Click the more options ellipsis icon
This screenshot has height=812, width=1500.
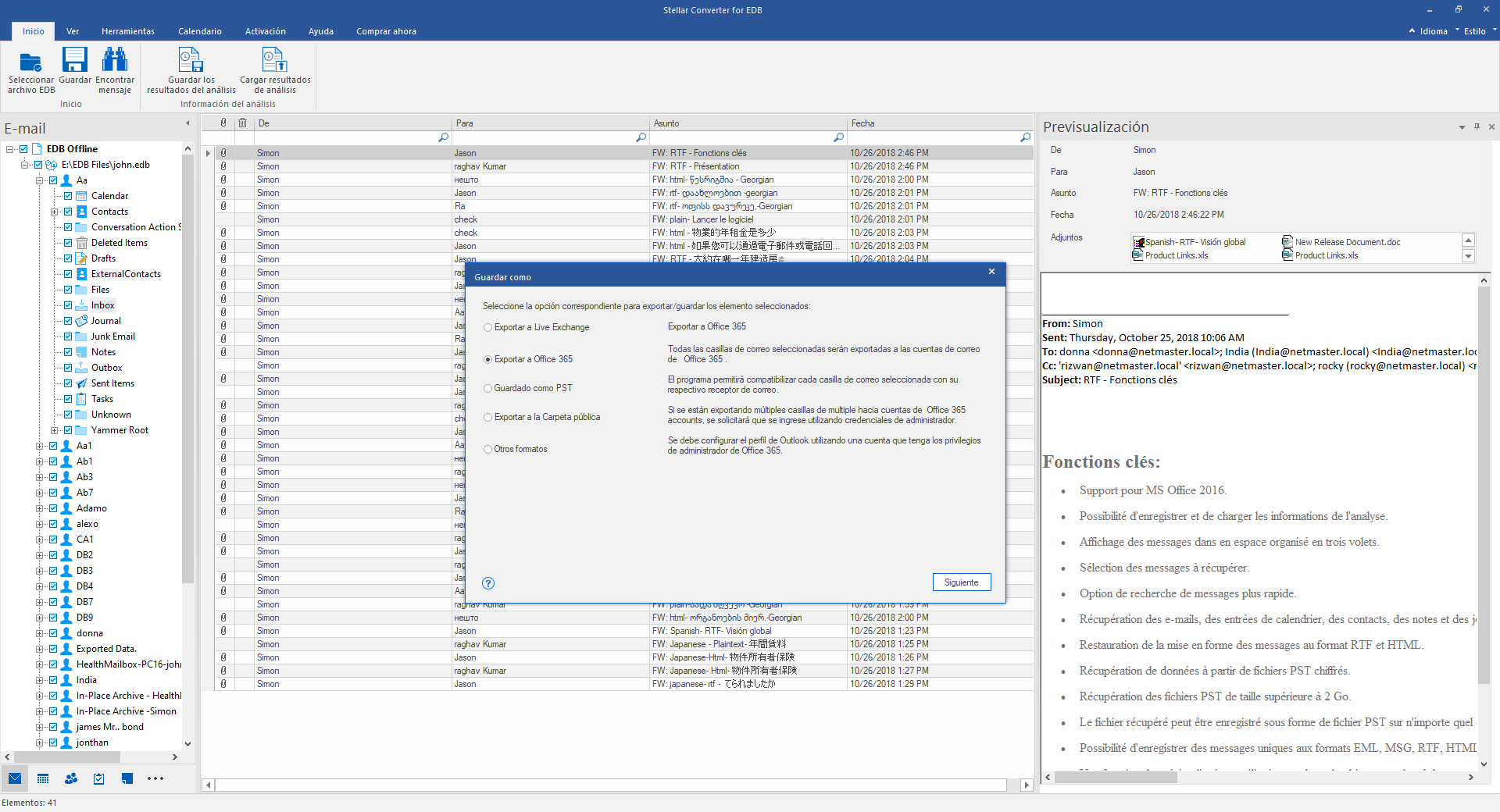(155, 778)
